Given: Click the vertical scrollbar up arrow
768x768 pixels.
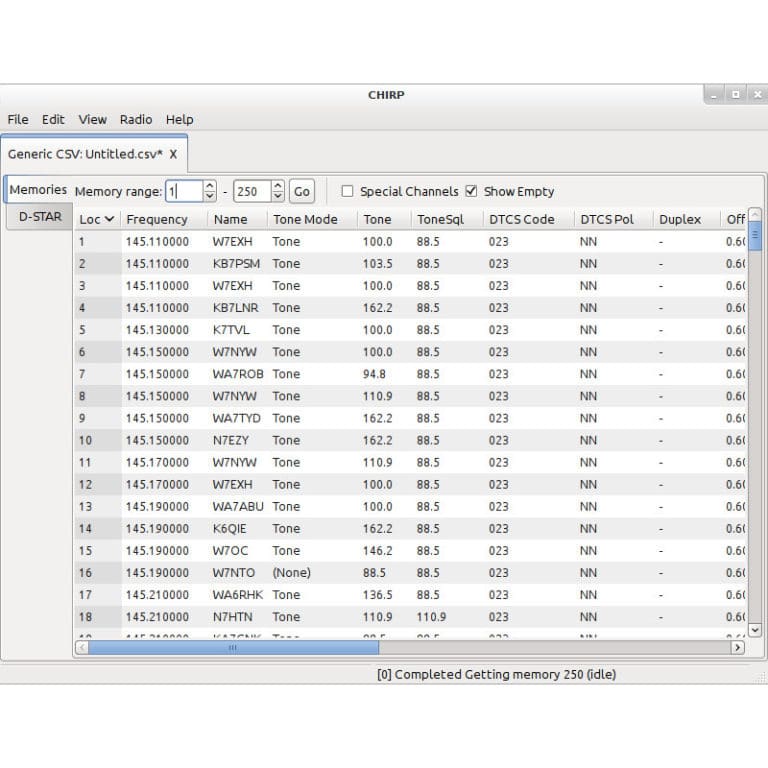Looking at the screenshot, I should point(754,214).
